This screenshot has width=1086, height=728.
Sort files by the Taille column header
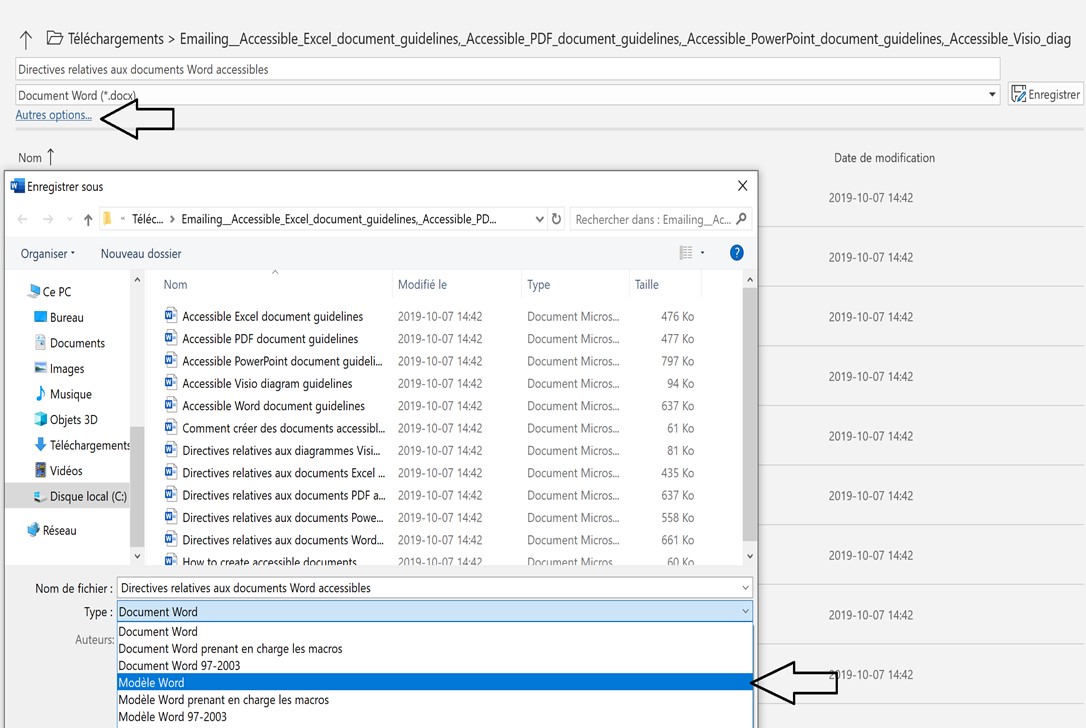(647, 285)
